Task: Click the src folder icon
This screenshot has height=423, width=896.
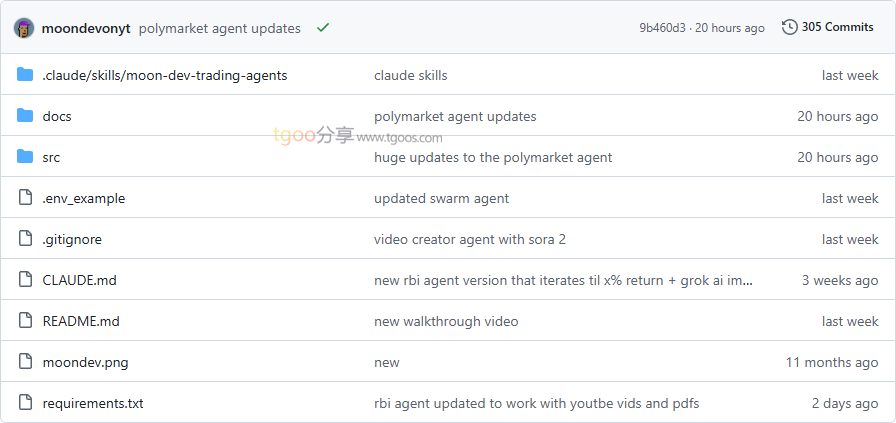Action: coord(25,157)
